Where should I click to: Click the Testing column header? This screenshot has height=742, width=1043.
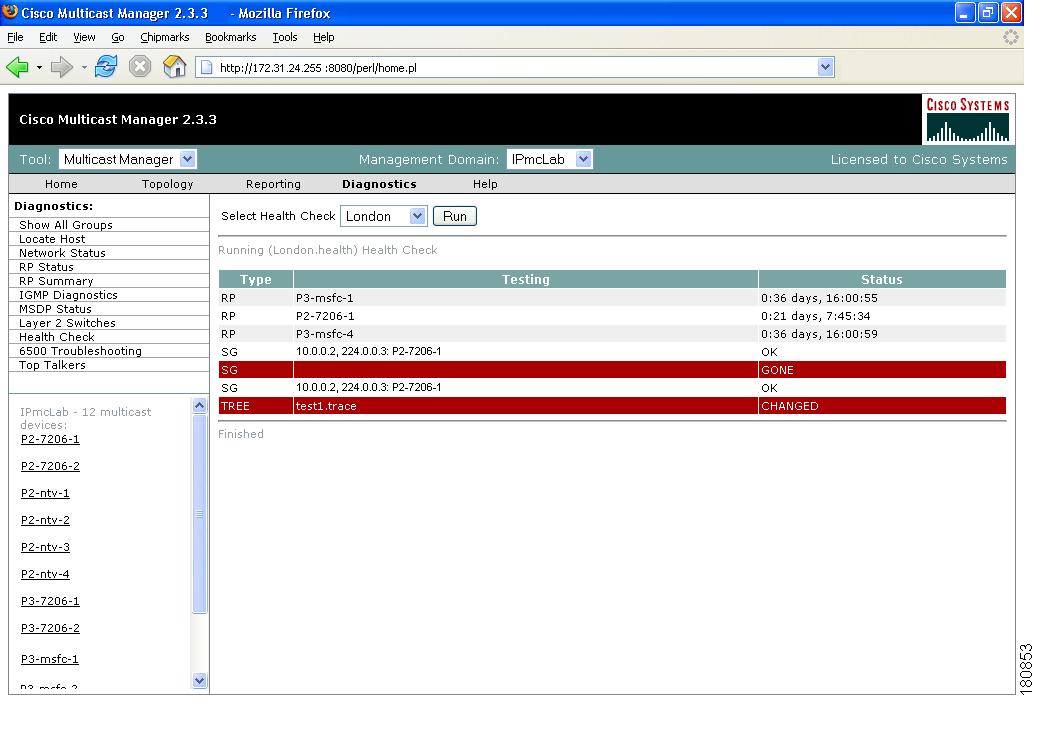[x=525, y=279]
